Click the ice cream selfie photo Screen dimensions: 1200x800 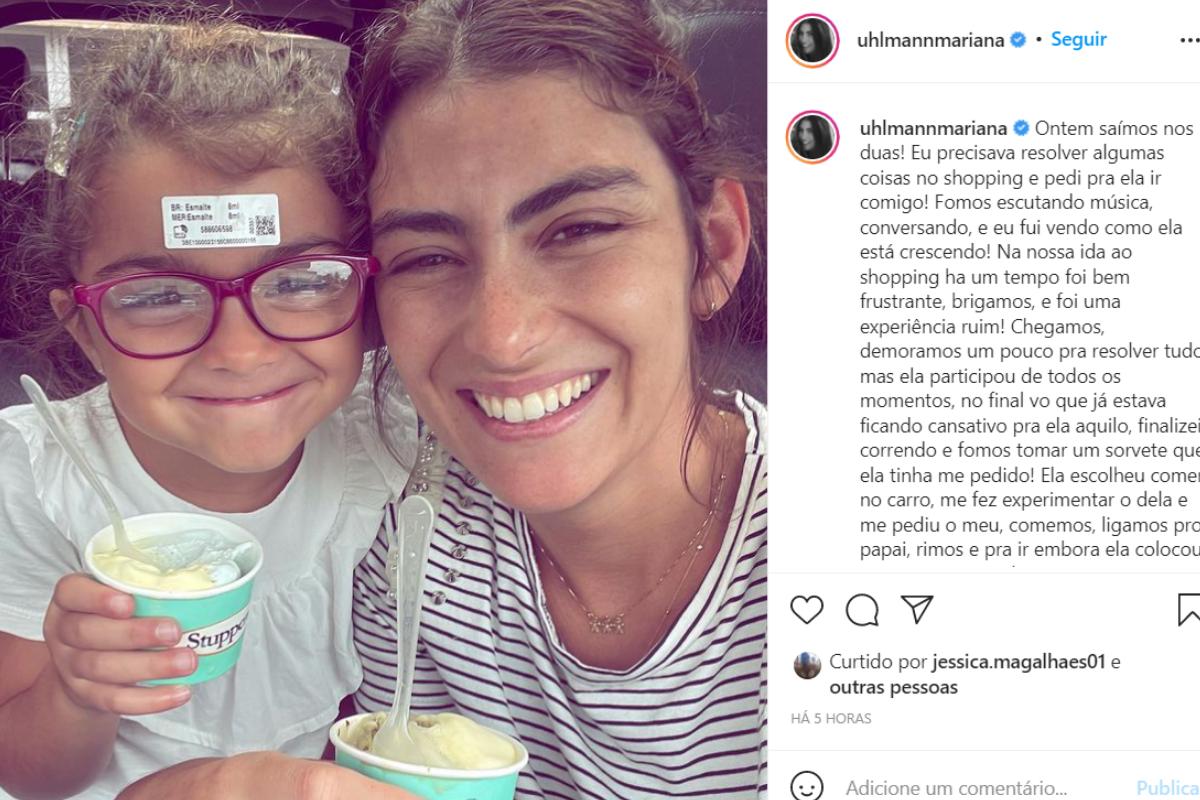click(x=384, y=400)
